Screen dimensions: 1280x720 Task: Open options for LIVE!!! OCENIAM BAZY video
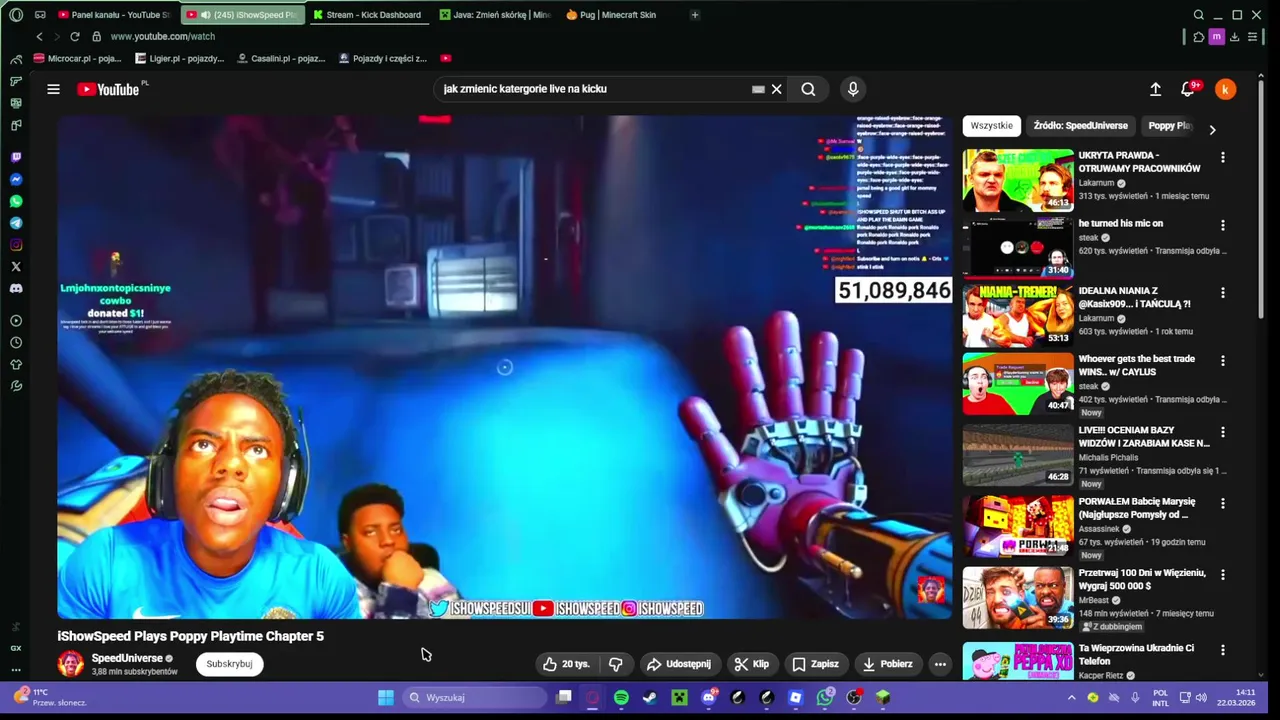click(x=1222, y=432)
